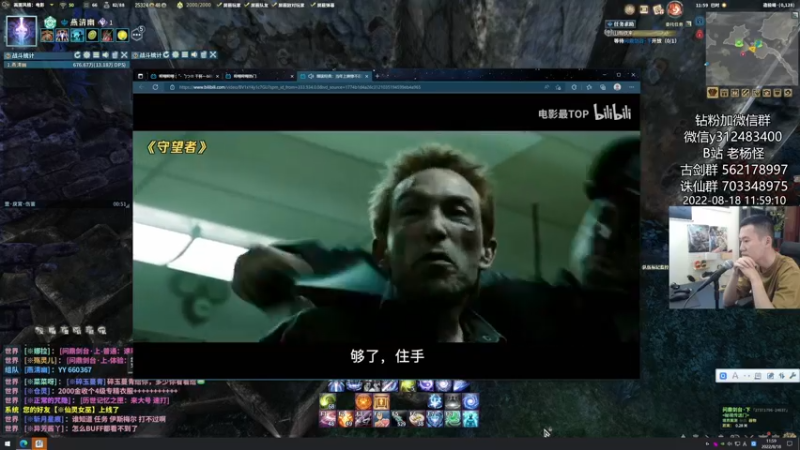Open the Windows Start menu
The image size is (800, 450).
(7, 443)
